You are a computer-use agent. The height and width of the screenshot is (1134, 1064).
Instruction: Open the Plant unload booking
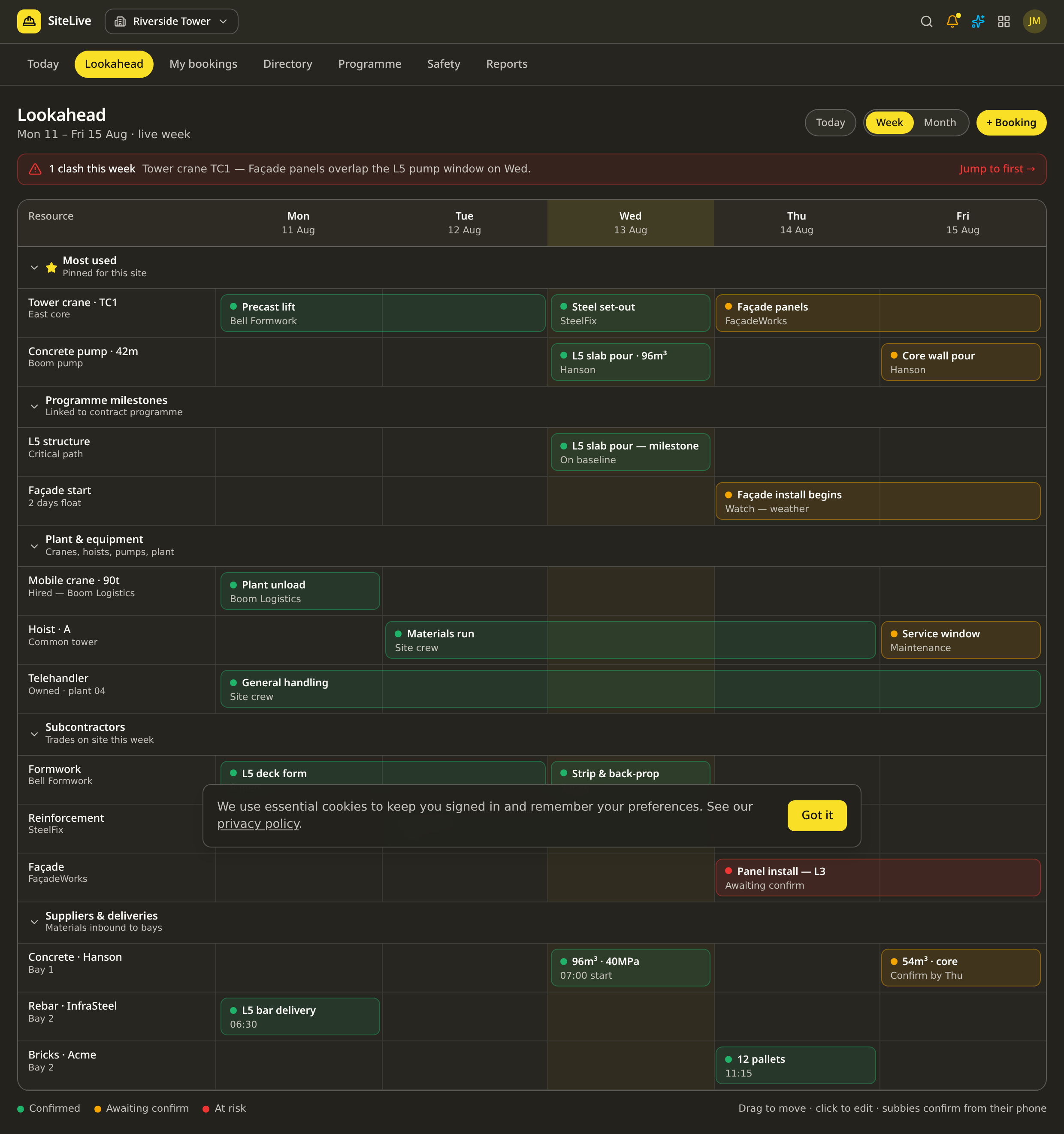[300, 591]
